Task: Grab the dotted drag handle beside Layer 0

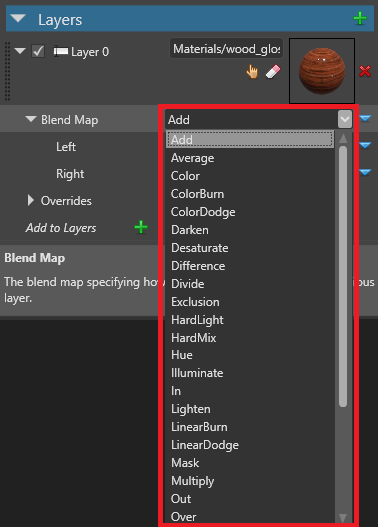Action: point(8,71)
